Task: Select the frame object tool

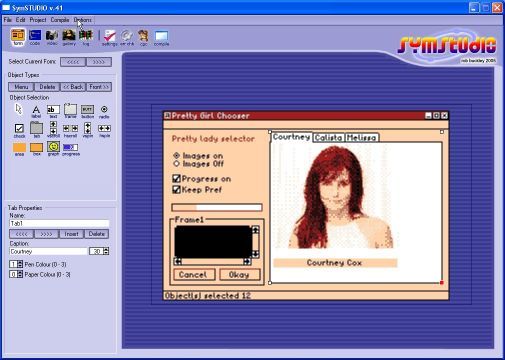Action: (70, 111)
